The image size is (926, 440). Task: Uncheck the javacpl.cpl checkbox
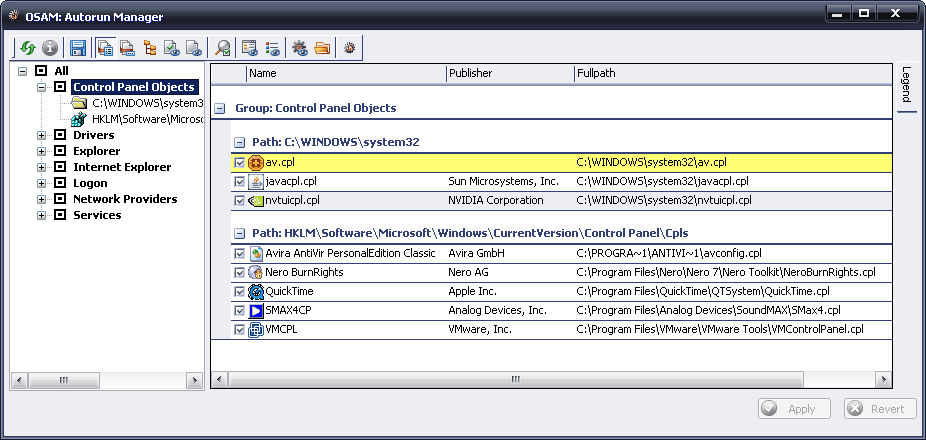(239, 181)
